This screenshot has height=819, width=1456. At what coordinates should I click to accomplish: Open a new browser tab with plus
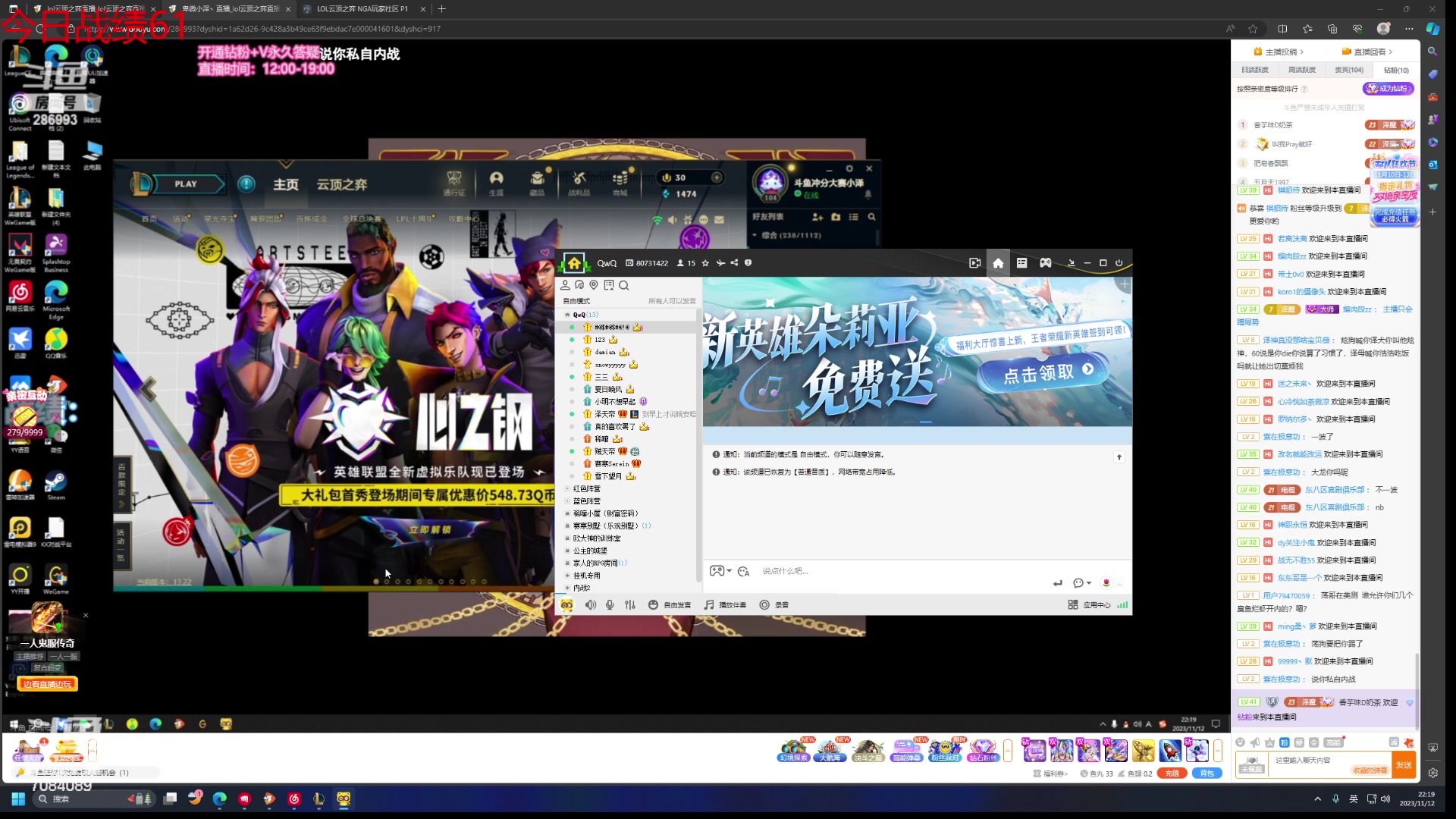[442, 9]
